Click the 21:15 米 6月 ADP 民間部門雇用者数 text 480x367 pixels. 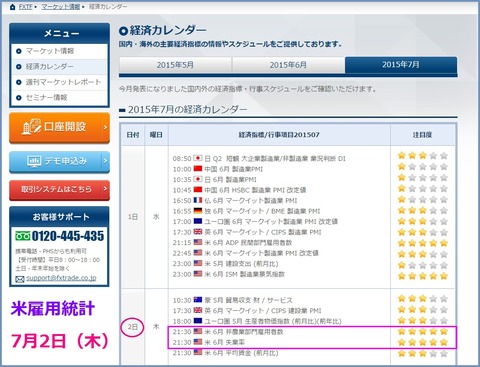232,243
